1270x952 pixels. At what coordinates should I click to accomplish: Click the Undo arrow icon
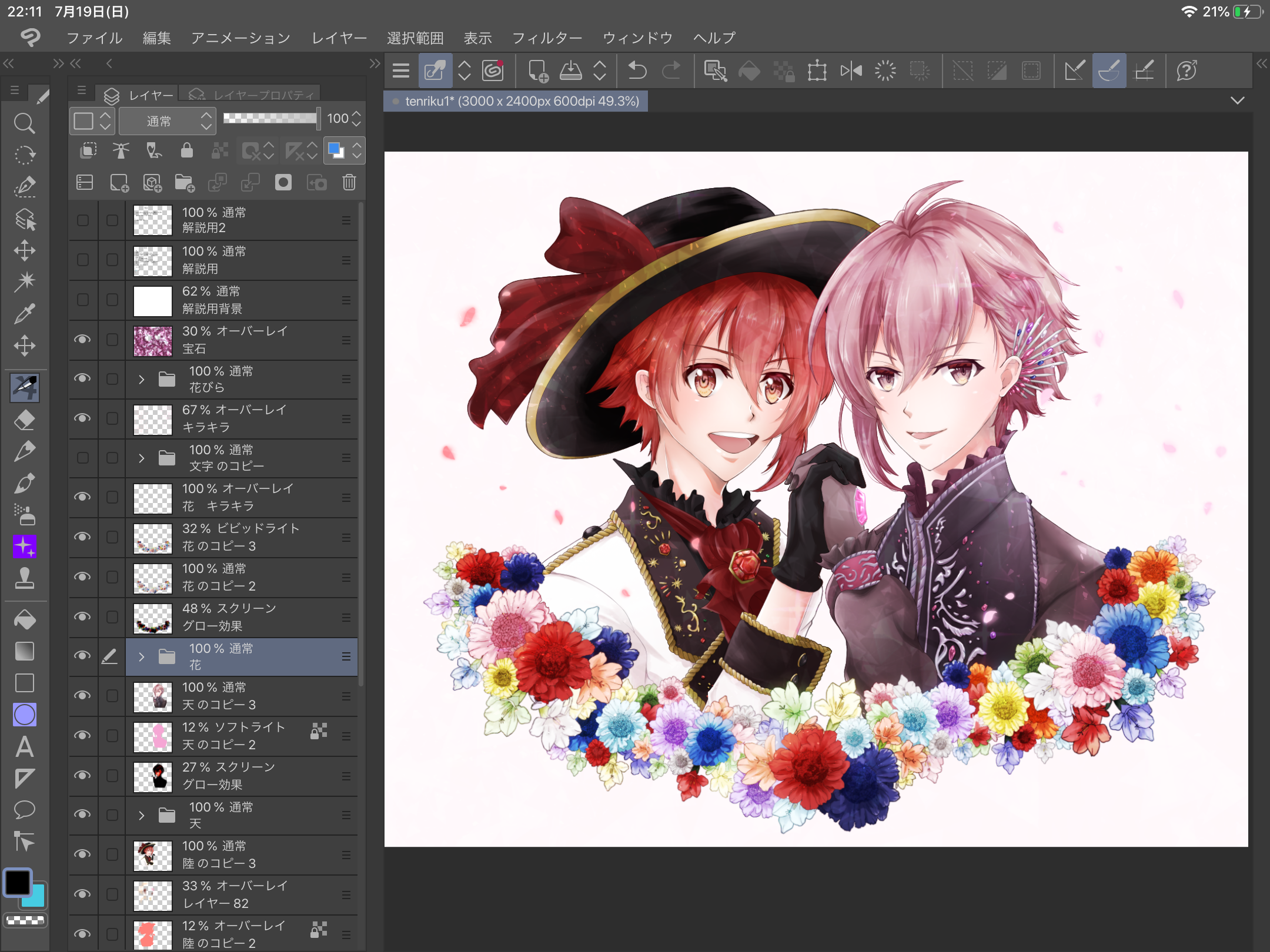pos(637,71)
